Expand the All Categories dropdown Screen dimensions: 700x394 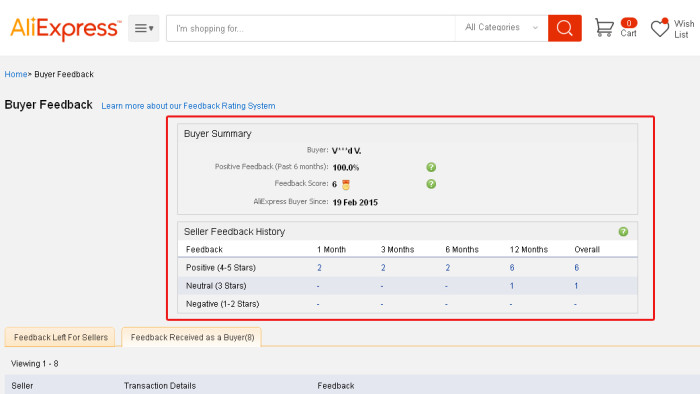(501, 28)
